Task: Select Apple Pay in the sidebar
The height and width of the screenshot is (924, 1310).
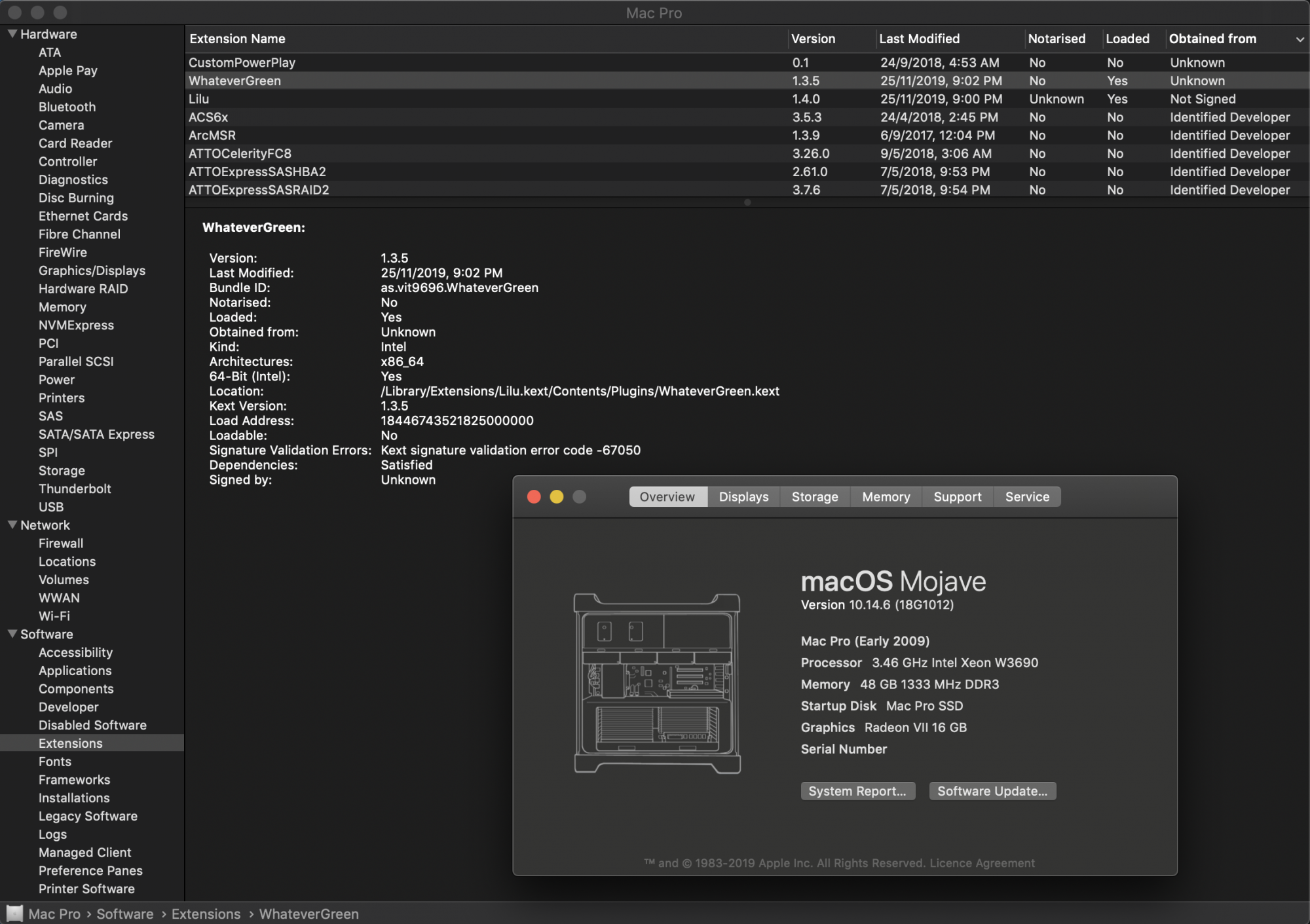Action: coord(68,71)
